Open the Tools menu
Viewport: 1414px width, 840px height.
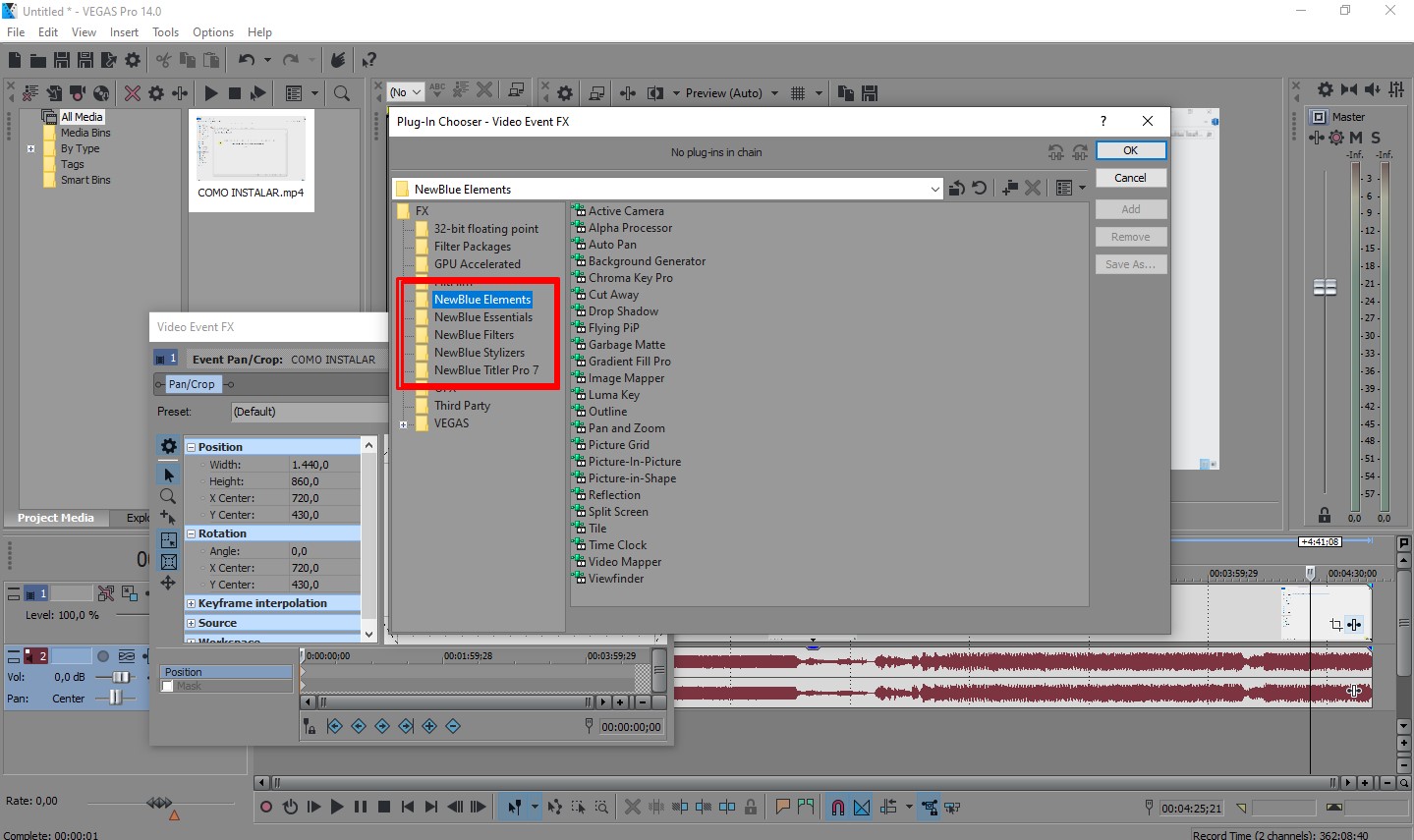pos(165,32)
